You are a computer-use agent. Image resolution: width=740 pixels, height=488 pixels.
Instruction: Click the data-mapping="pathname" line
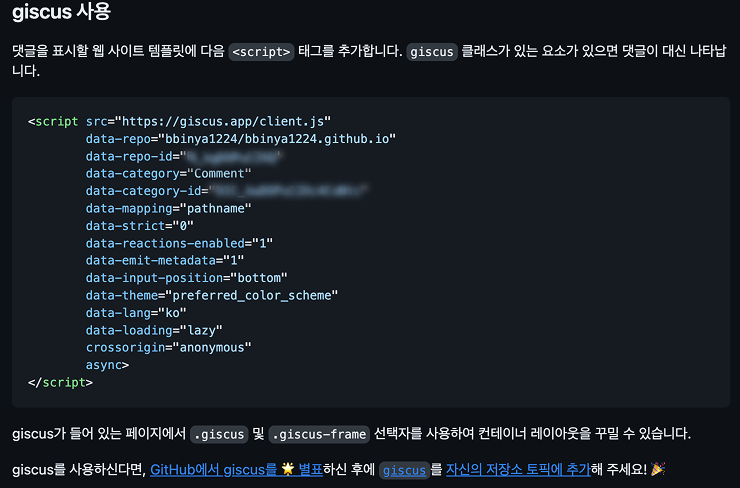coord(168,209)
